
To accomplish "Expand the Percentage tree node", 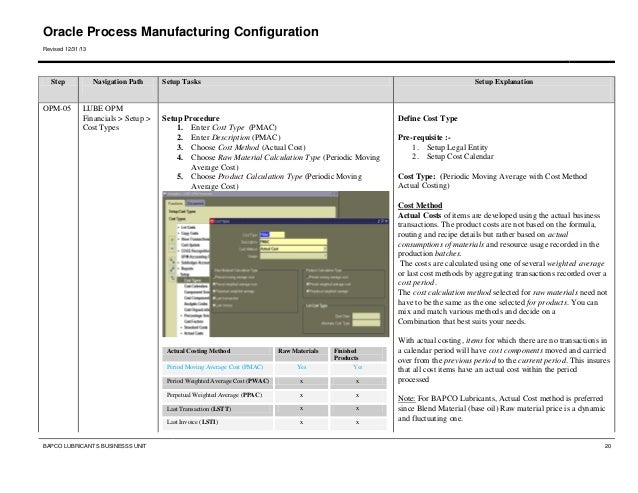I will (181, 316).
